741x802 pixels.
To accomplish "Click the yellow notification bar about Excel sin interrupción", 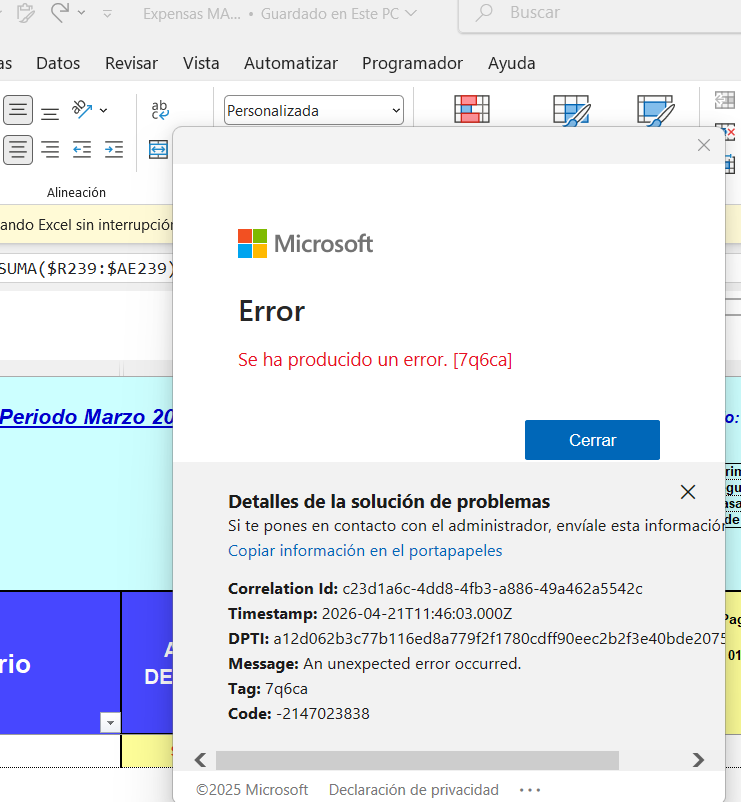I will coord(86,225).
